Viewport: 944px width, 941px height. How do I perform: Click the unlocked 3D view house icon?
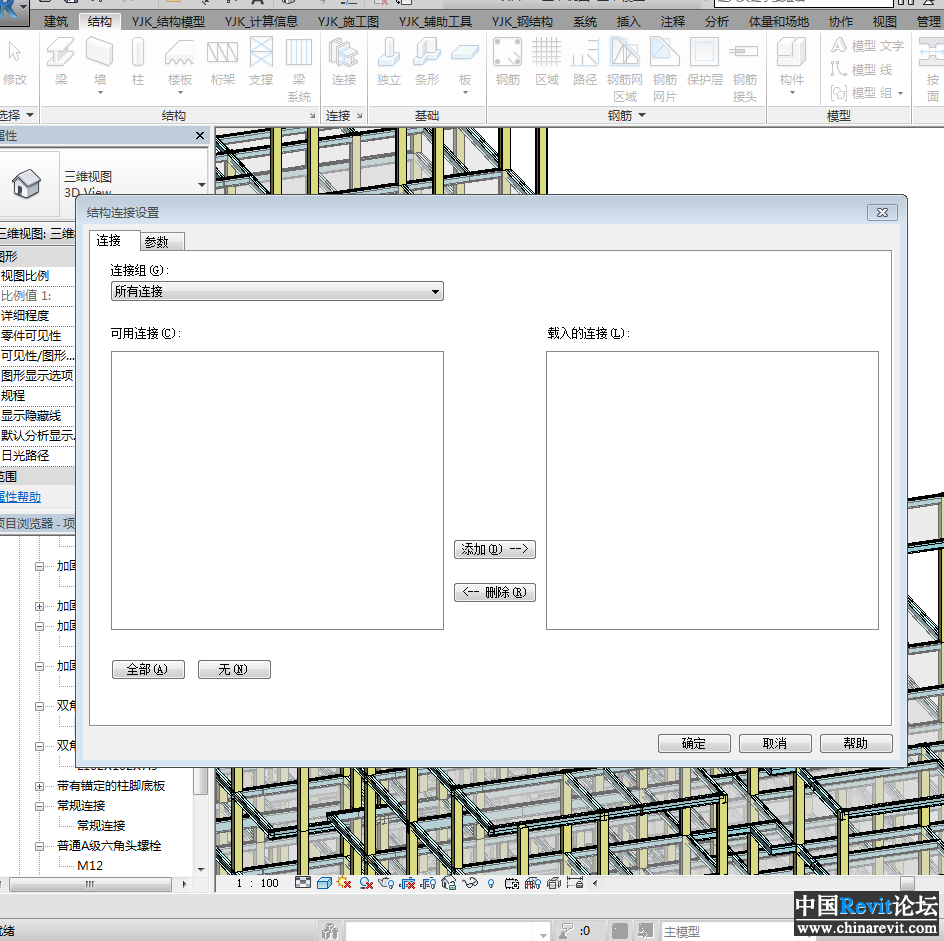449,883
